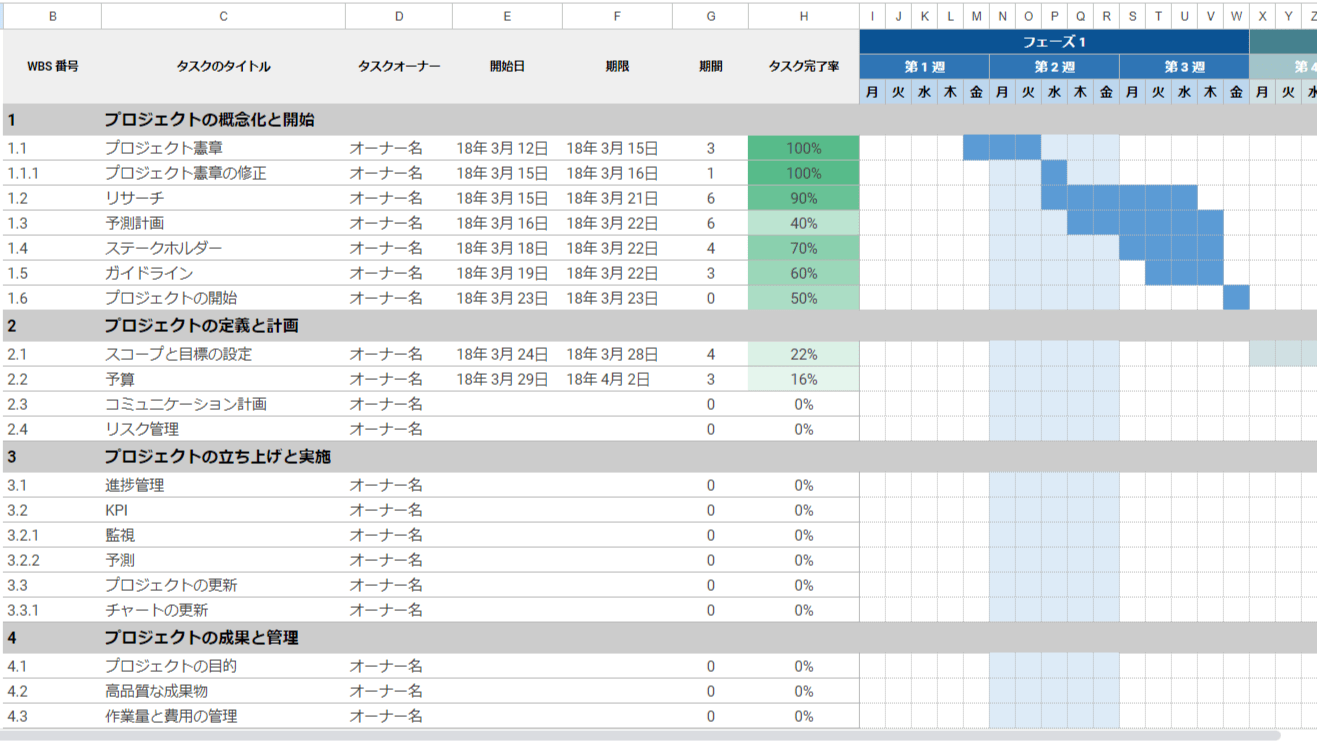The width and height of the screenshot is (1317, 741).
Task: Click the owner cell in the KPI row
Action: [386, 510]
